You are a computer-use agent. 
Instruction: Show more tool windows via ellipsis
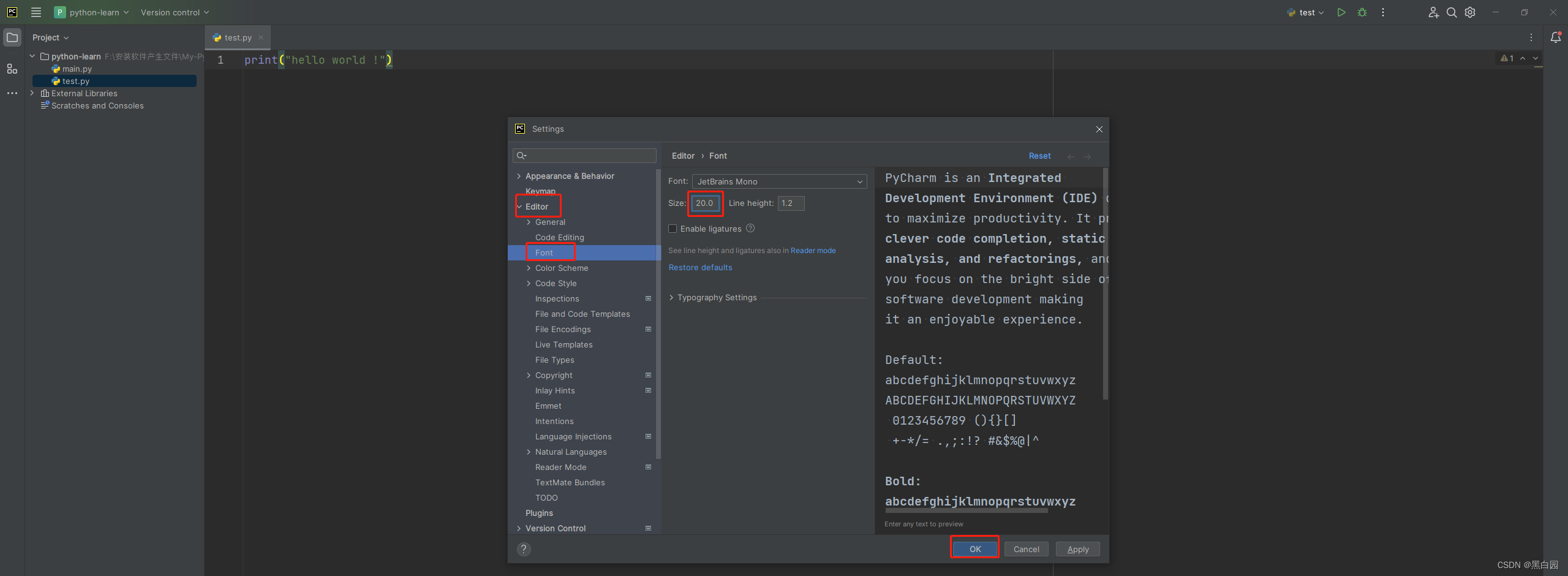tap(12, 93)
